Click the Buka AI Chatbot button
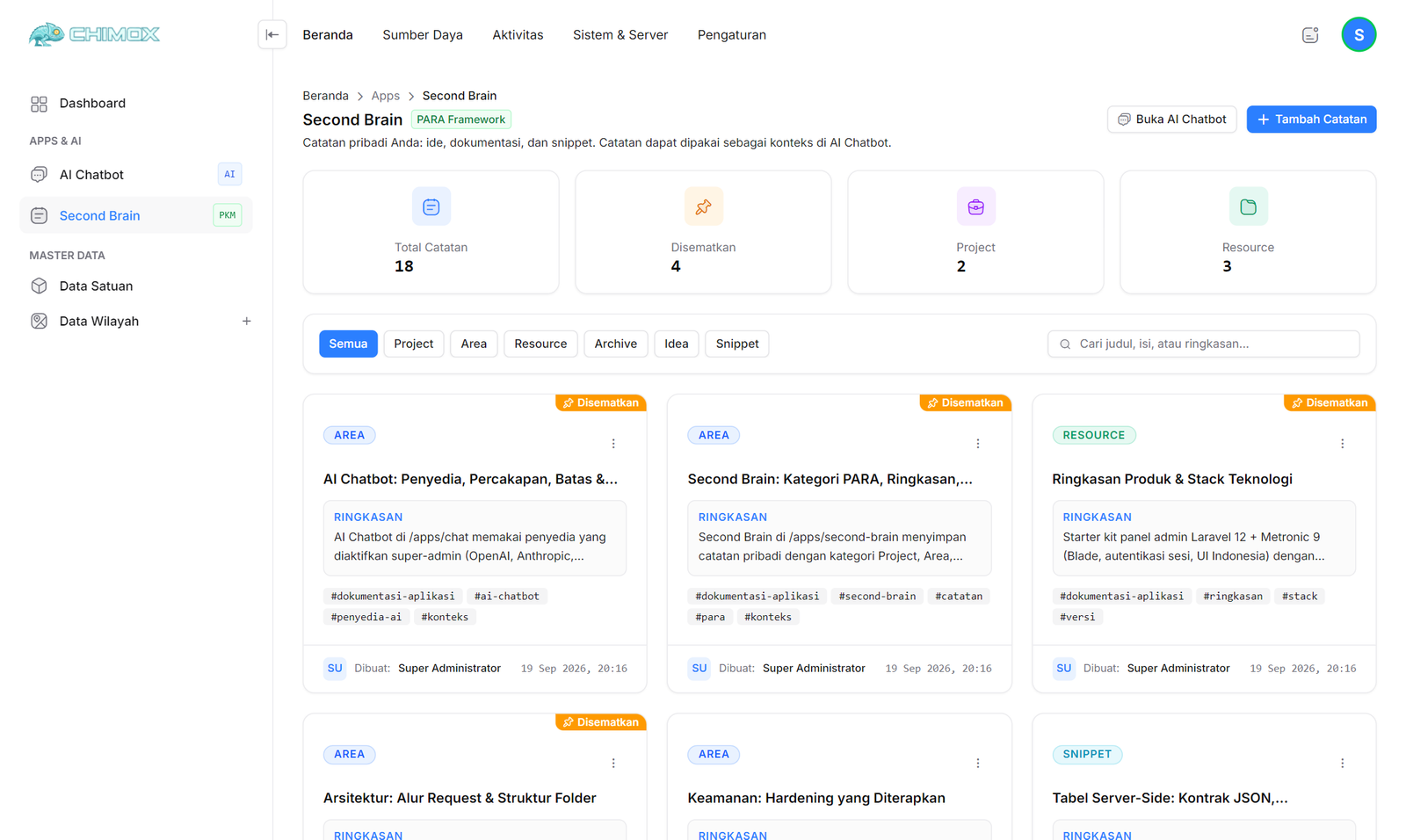This screenshot has height=840, width=1406. click(1171, 119)
